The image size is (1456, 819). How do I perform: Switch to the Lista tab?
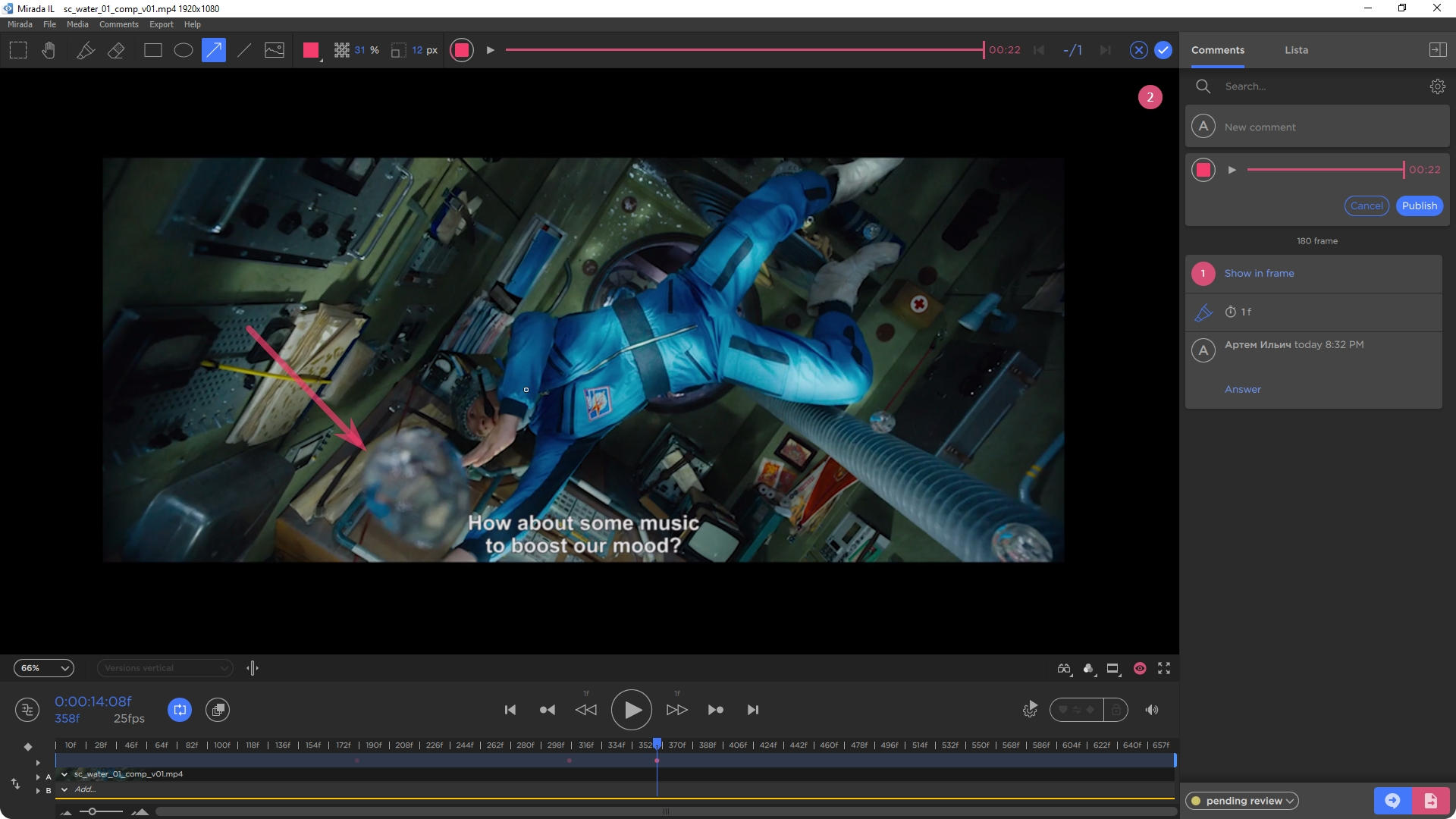pos(1297,50)
